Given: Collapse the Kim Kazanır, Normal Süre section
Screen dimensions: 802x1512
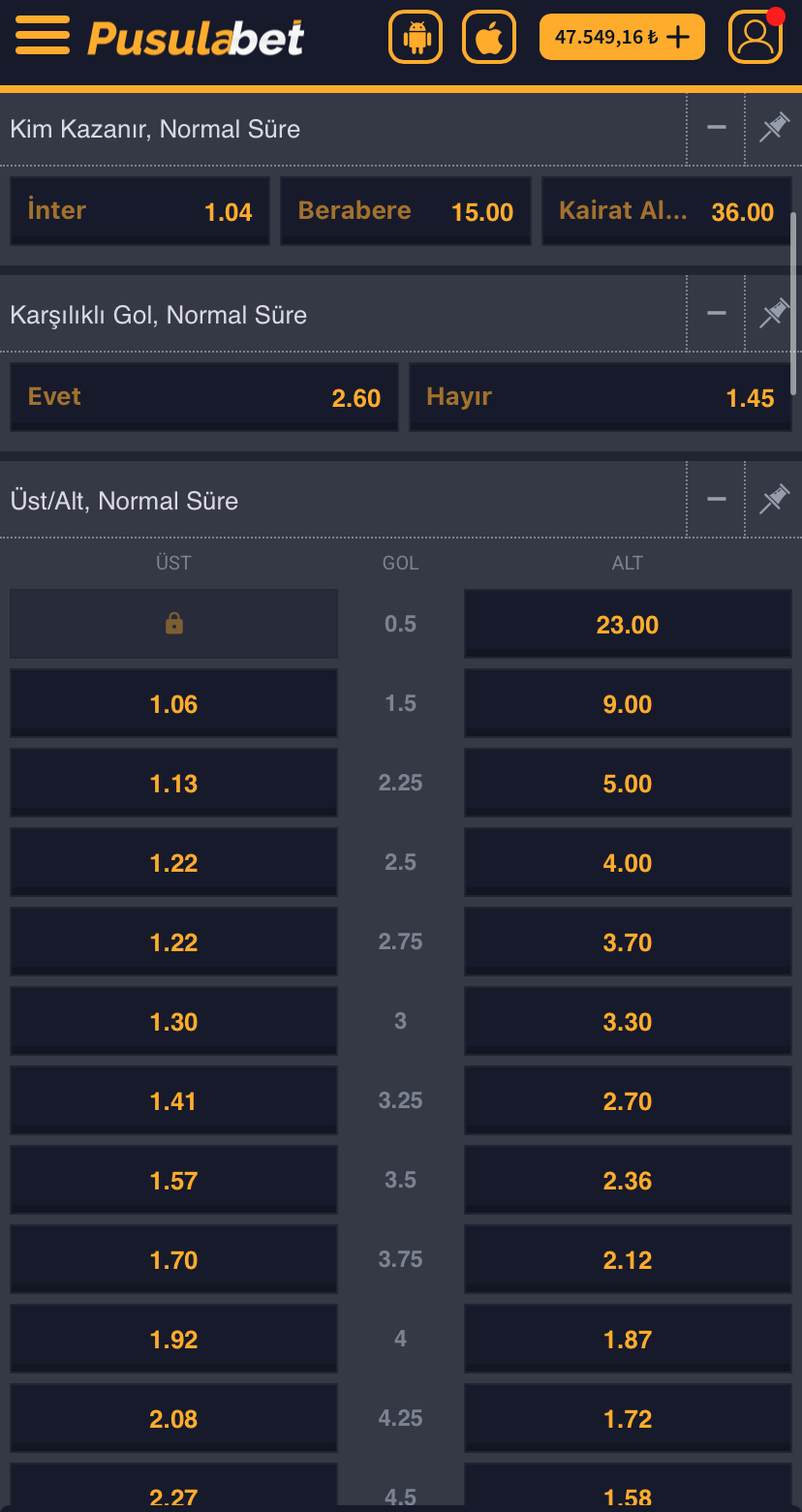Looking at the screenshot, I should (717, 128).
